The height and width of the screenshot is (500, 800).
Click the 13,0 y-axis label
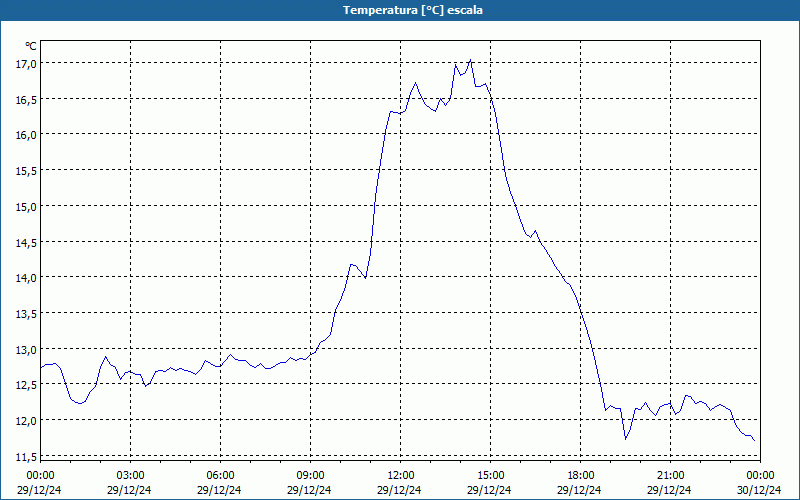[x=26, y=349]
